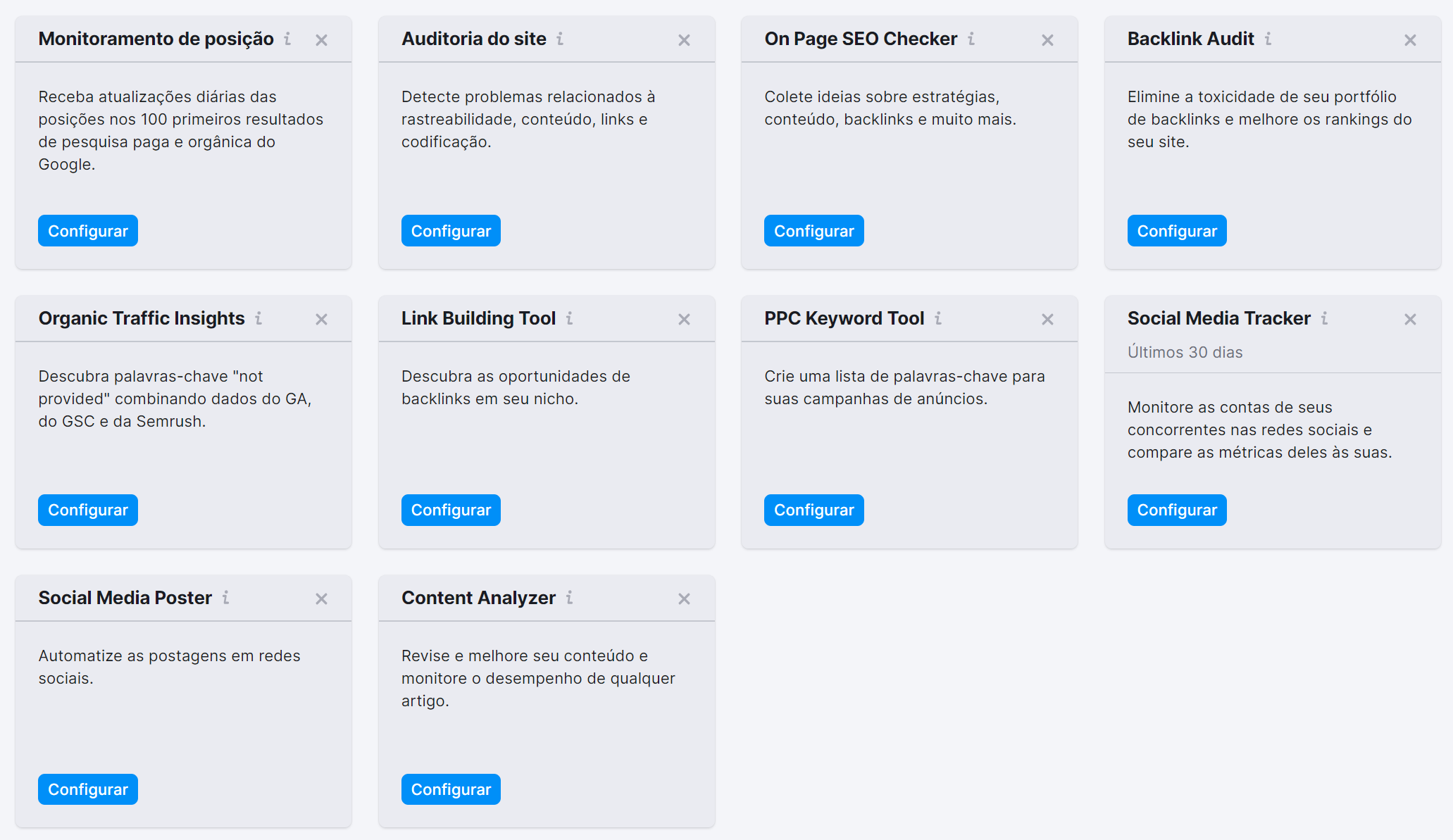Configure the Monitoramento de posição widget

pos(87,230)
